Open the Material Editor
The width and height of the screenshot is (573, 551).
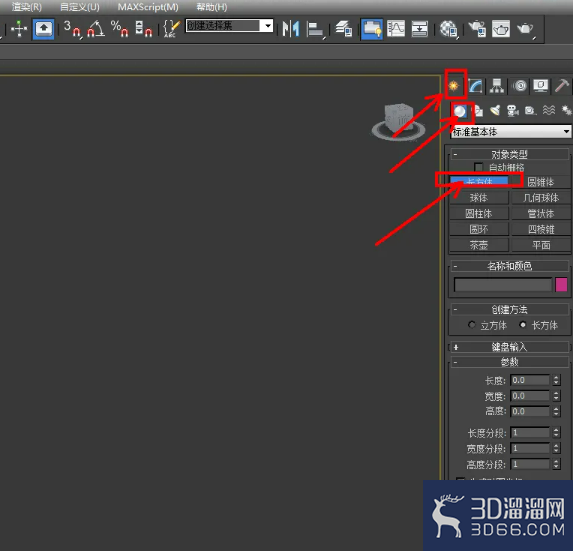[448, 29]
